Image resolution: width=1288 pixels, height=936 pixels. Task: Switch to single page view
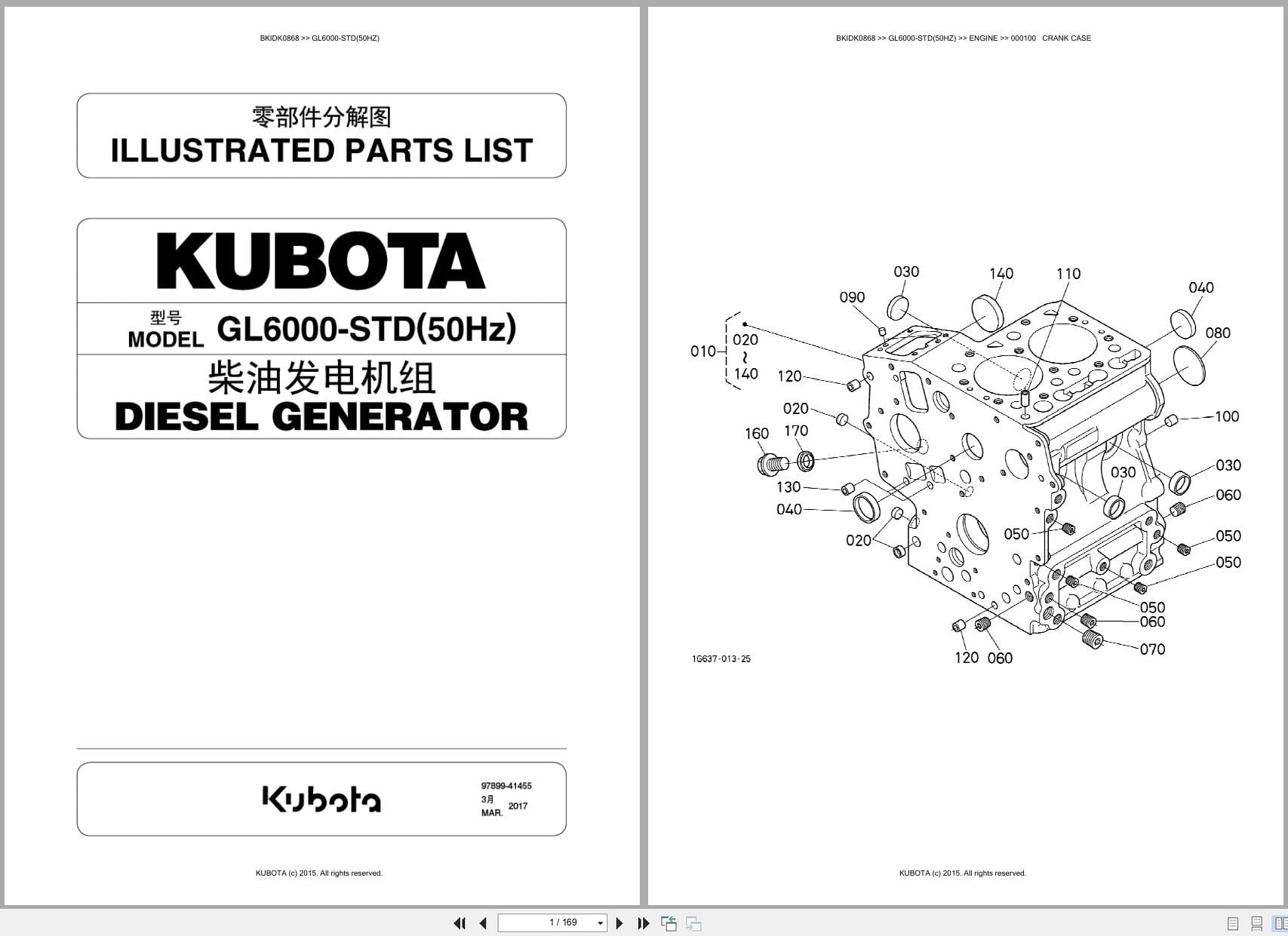click(1233, 923)
